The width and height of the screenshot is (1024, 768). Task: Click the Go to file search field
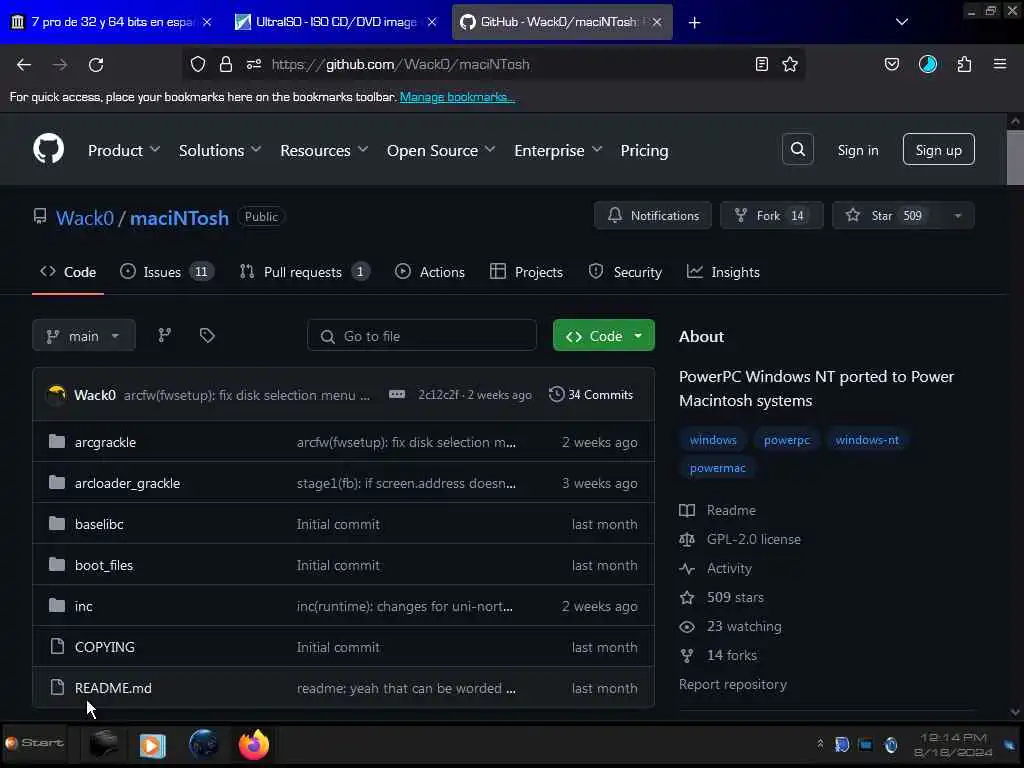[422, 336]
